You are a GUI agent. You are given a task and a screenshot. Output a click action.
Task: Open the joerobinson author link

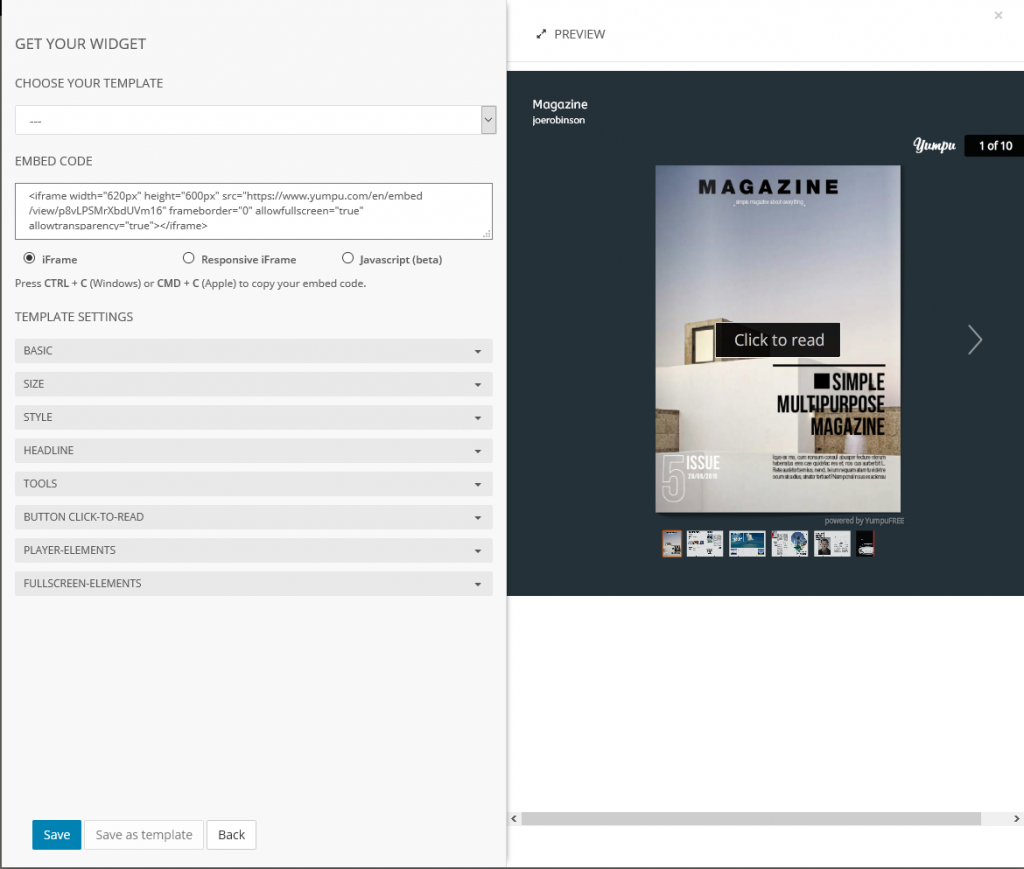[558, 120]
